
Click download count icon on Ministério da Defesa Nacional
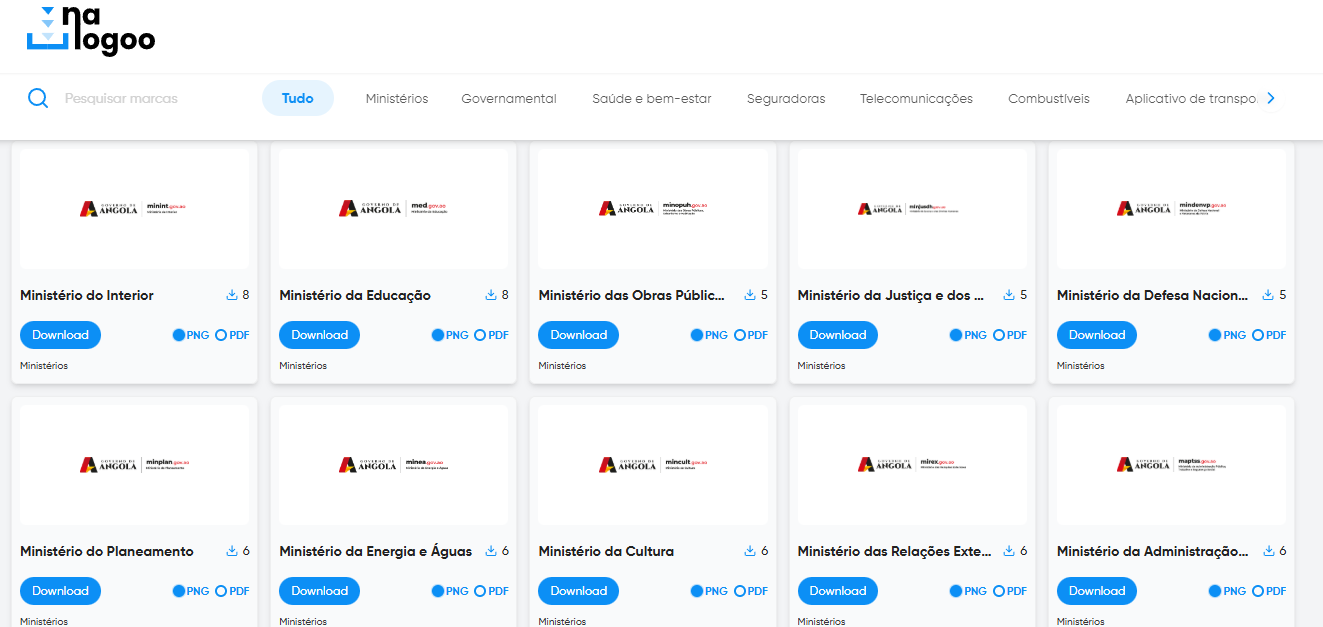click(x=1268, y=295)
